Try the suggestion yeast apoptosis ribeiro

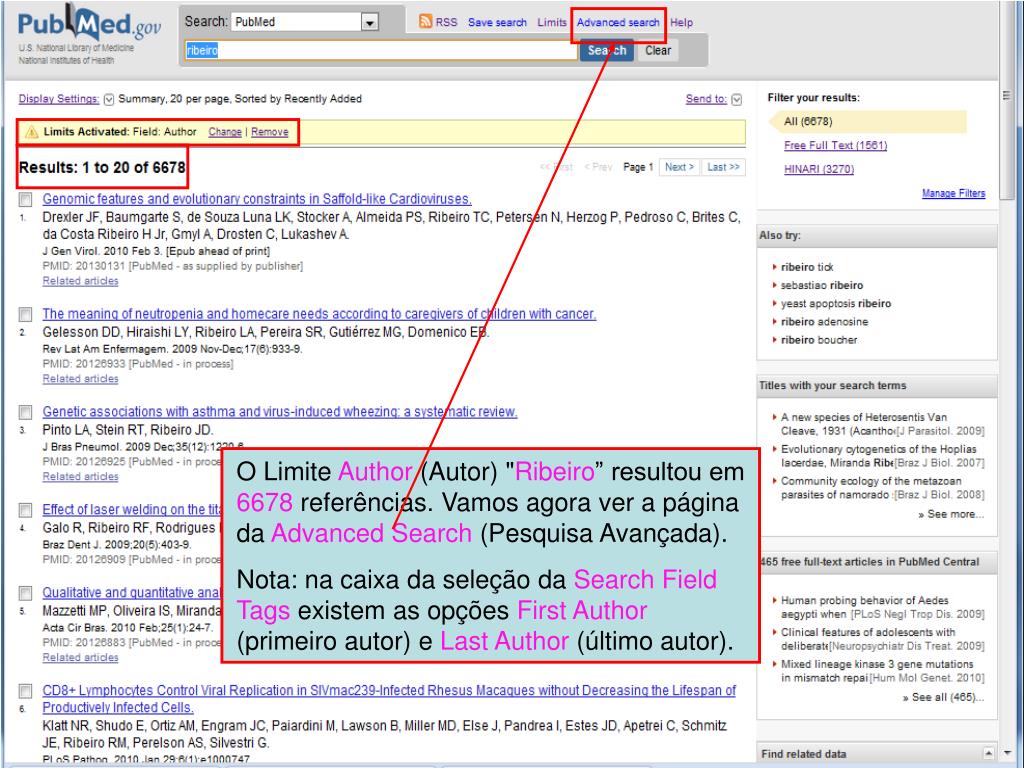[x=835, y=304]
